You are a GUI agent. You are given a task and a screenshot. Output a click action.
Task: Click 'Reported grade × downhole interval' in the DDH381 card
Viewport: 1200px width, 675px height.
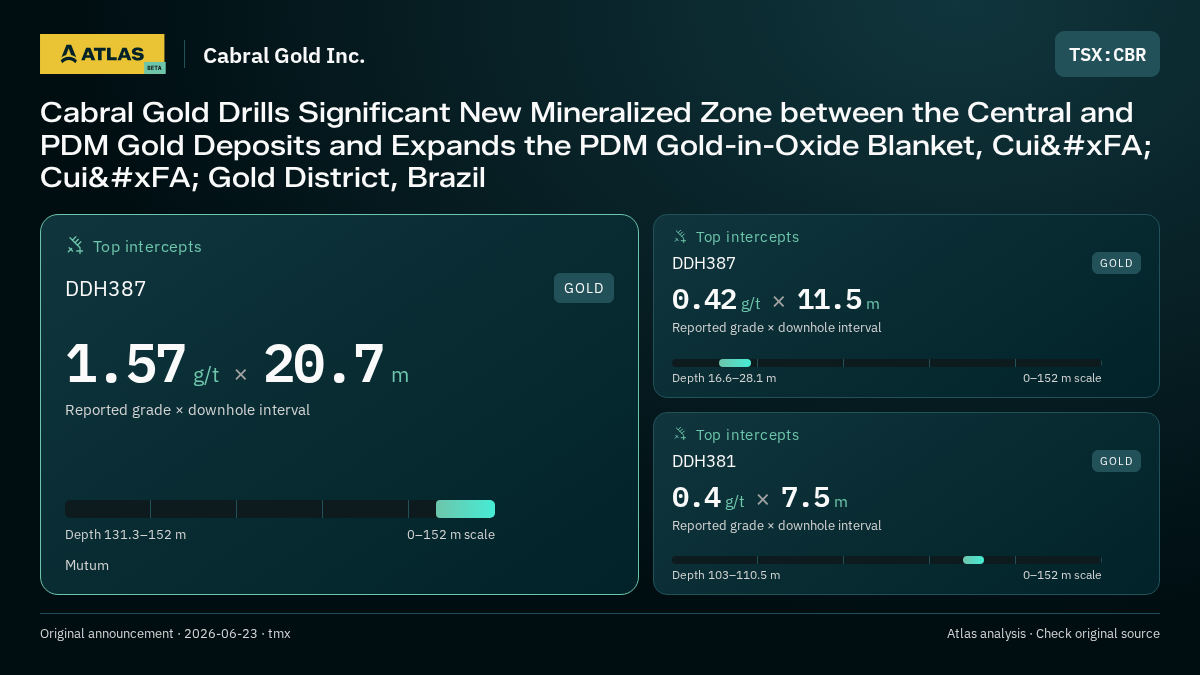click(x=777, y=525)
